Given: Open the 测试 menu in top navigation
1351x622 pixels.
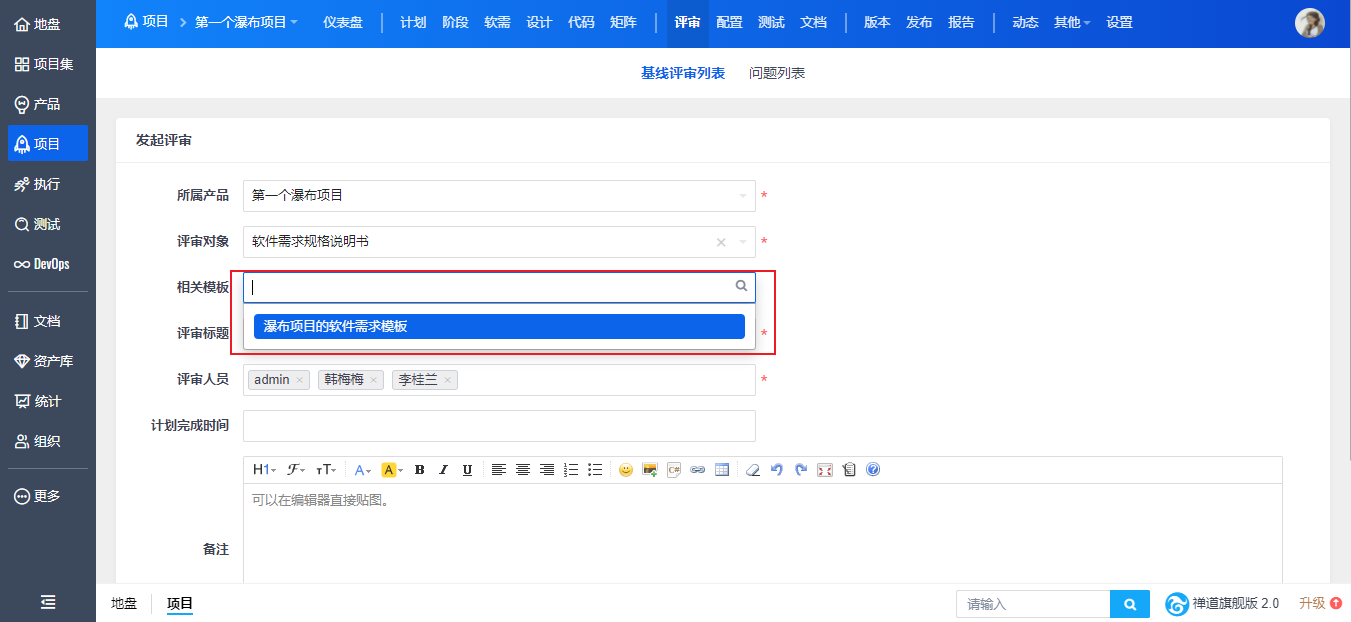Looking at the screenshot, I should pyautogui.click(x=771, y=22).
